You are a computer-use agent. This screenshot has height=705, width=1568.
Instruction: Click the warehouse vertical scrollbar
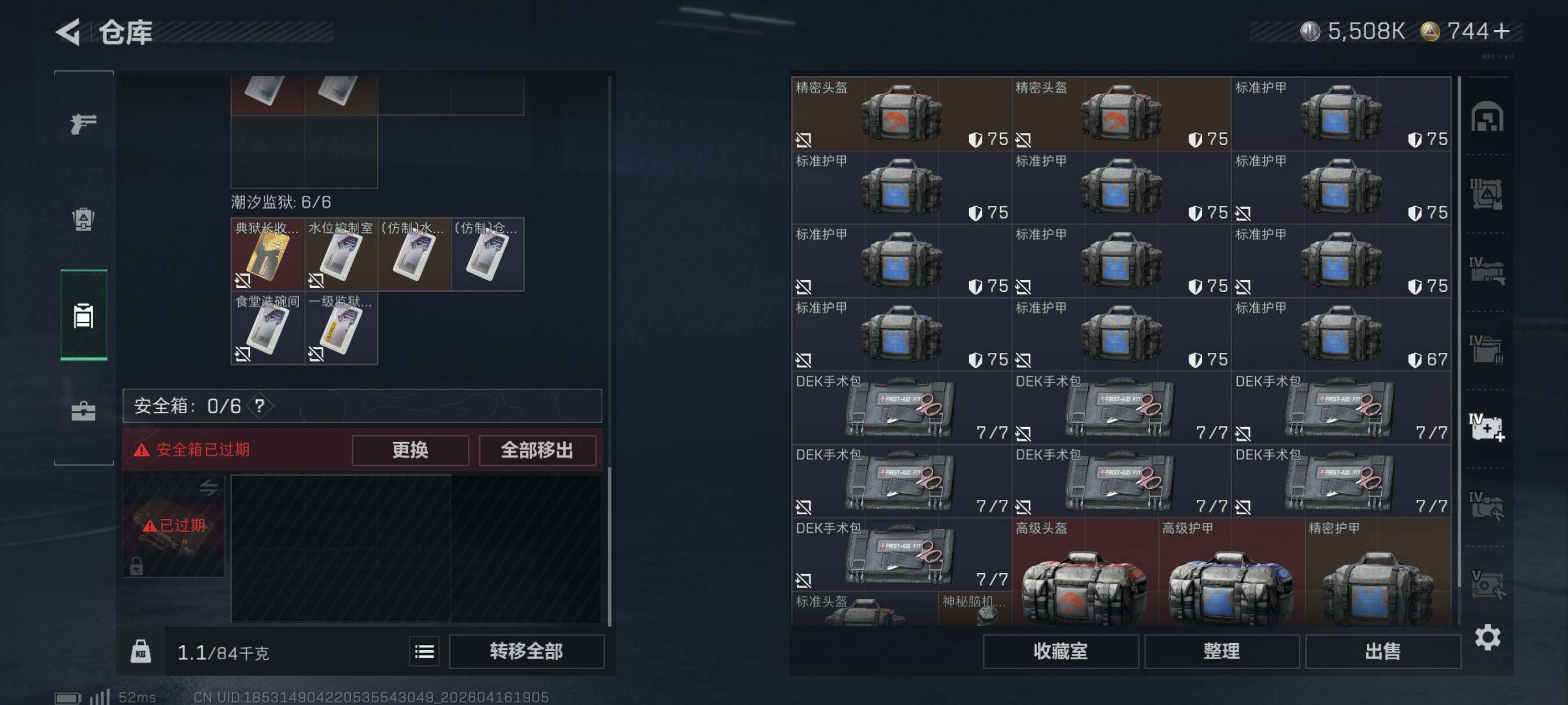[1459, 332]
